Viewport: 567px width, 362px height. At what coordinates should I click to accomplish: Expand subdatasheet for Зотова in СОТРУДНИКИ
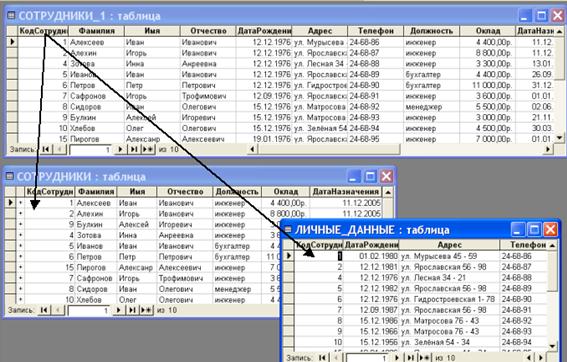(x=21, y=235)
